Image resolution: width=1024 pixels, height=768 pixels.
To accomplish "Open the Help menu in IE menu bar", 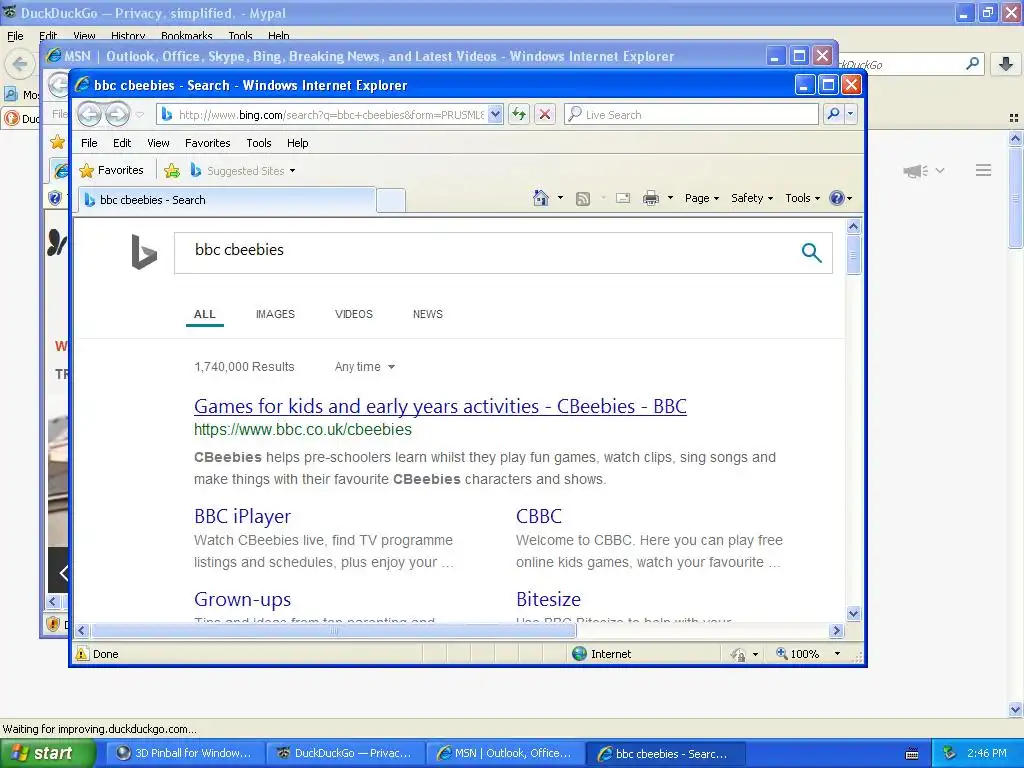I will pos(297,143).
